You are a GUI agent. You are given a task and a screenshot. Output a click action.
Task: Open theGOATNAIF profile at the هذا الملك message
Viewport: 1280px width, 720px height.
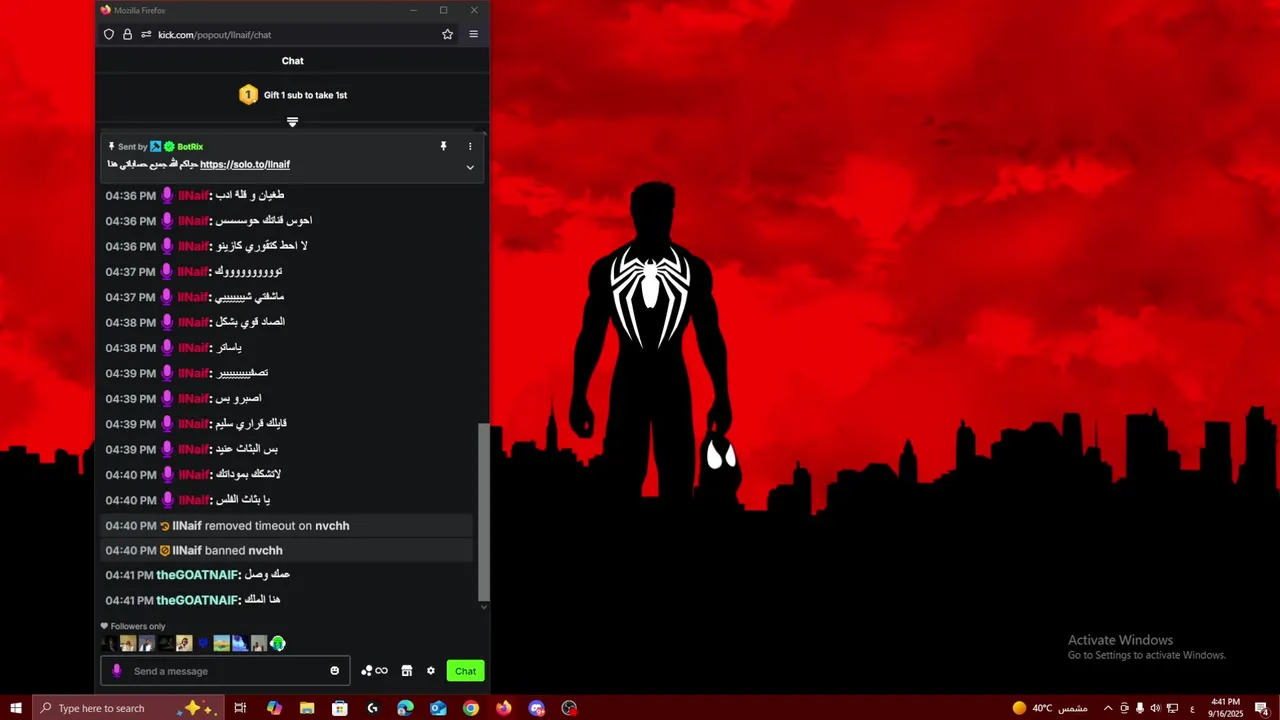click(197, 600)
